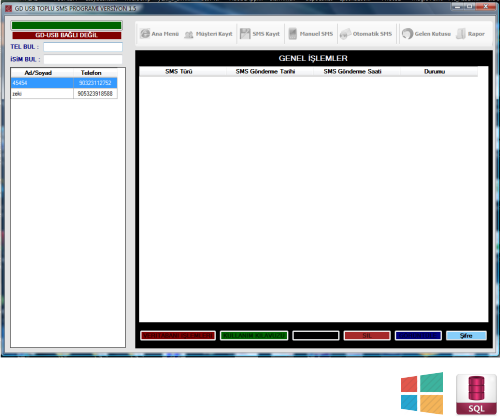Image resolution: width=500 pixels, height=418 pixels.
Task: Select the zeki contact row
Action: 64,94
